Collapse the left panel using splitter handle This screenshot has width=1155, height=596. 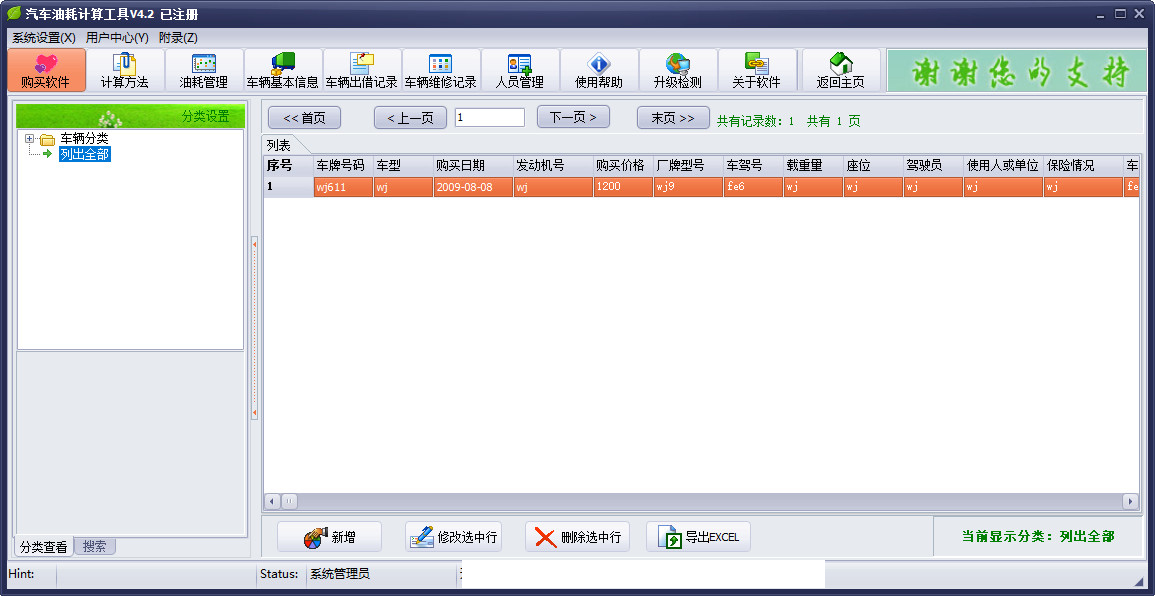tap(254, 327)
